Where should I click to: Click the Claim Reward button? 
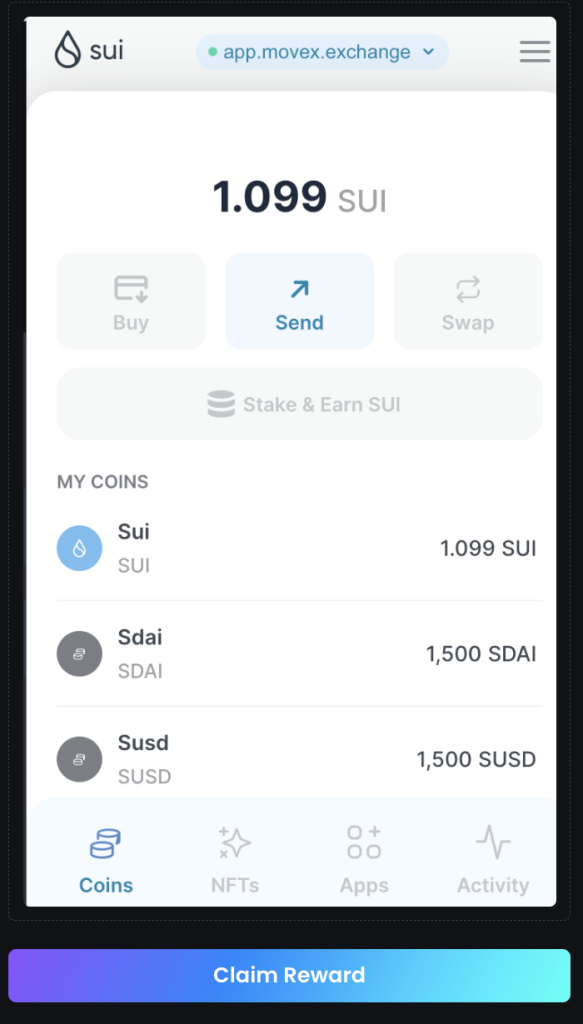289,975
